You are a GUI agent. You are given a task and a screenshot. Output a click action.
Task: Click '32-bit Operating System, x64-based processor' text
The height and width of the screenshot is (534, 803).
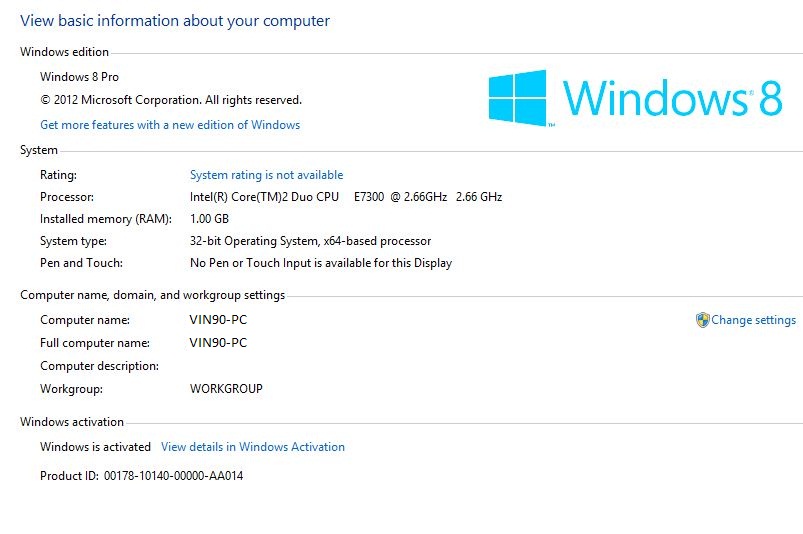pyautogui.click(x=310, y=241)
